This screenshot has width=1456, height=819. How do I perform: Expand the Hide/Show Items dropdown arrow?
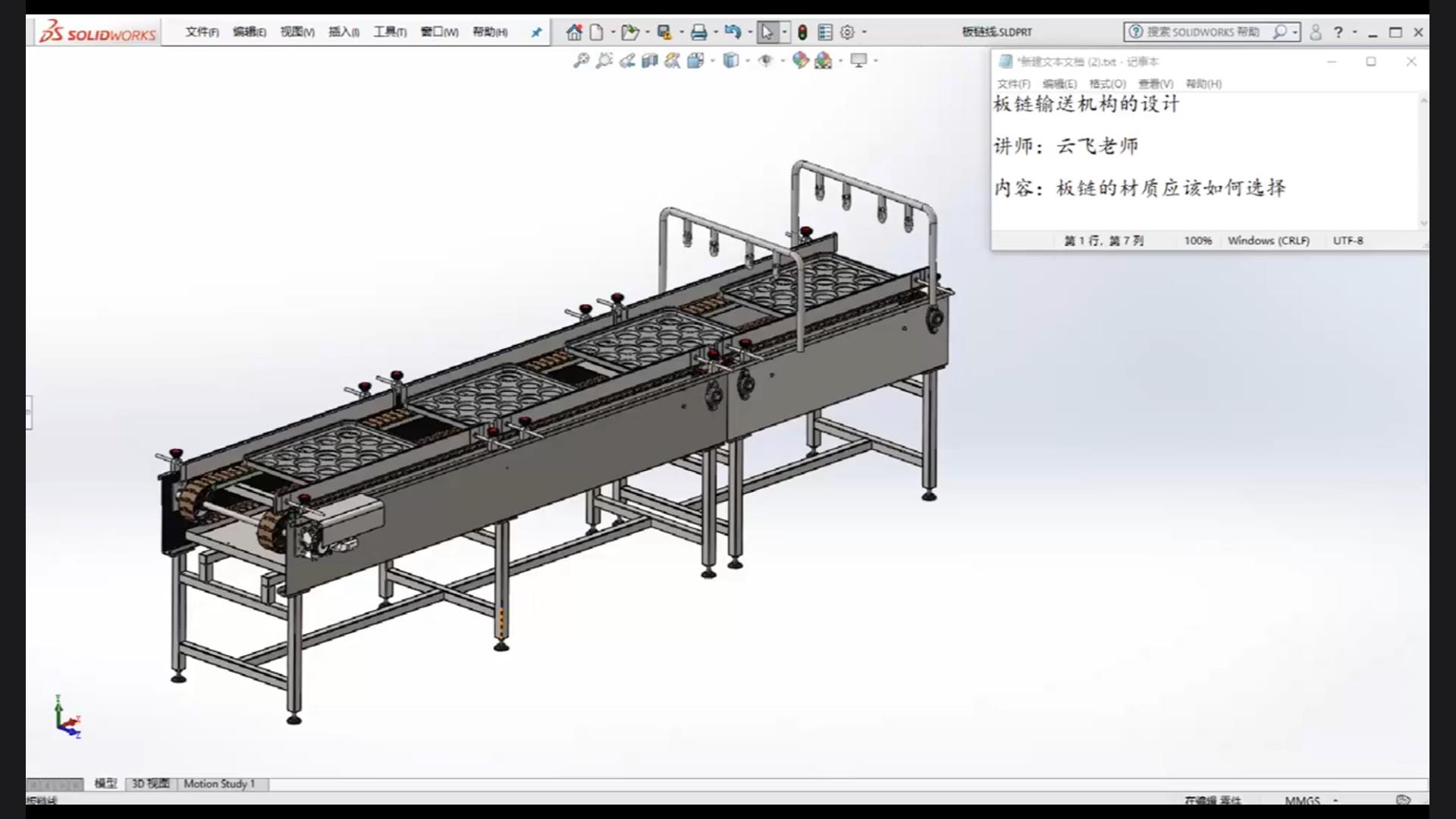click(782, 61)
